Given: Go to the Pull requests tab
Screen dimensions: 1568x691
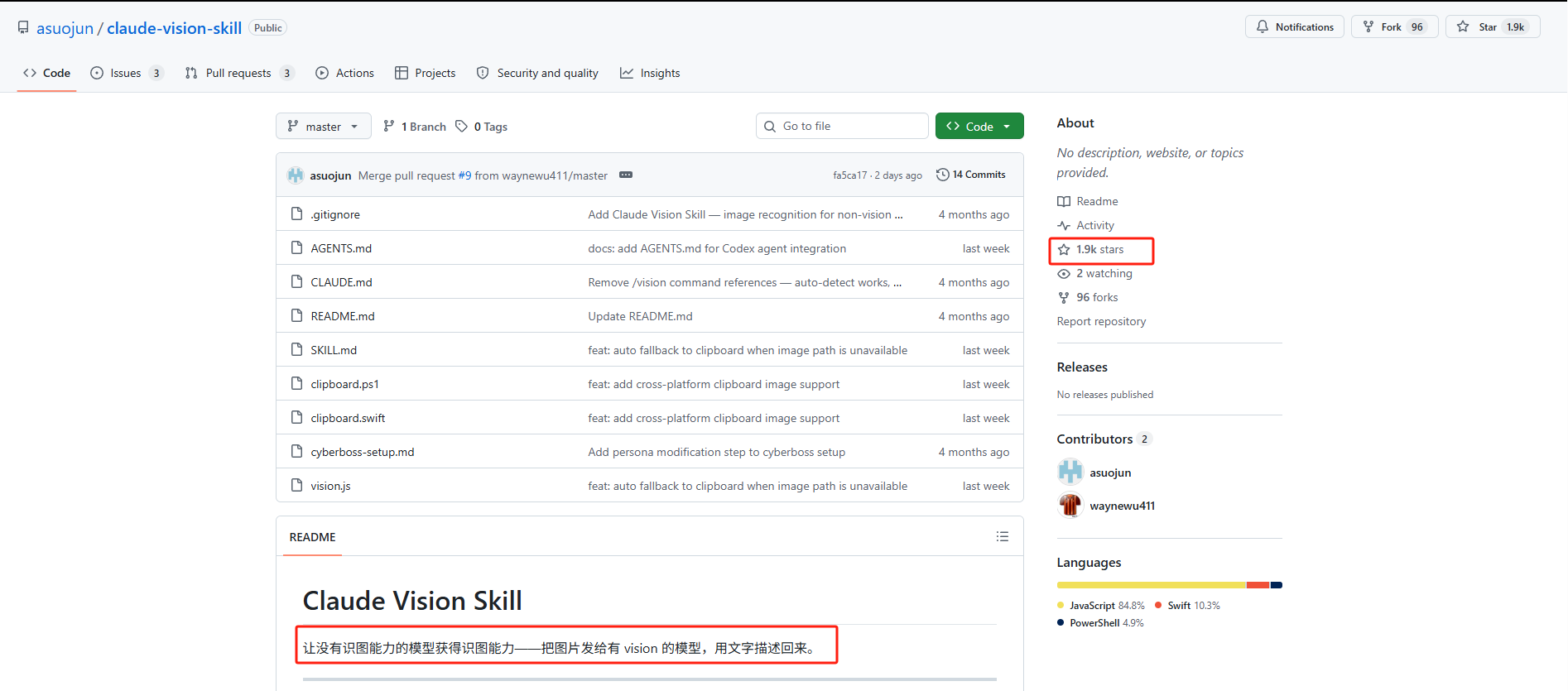Looking at the screenshot, I should pyautogui.click(x=239, y=73).
